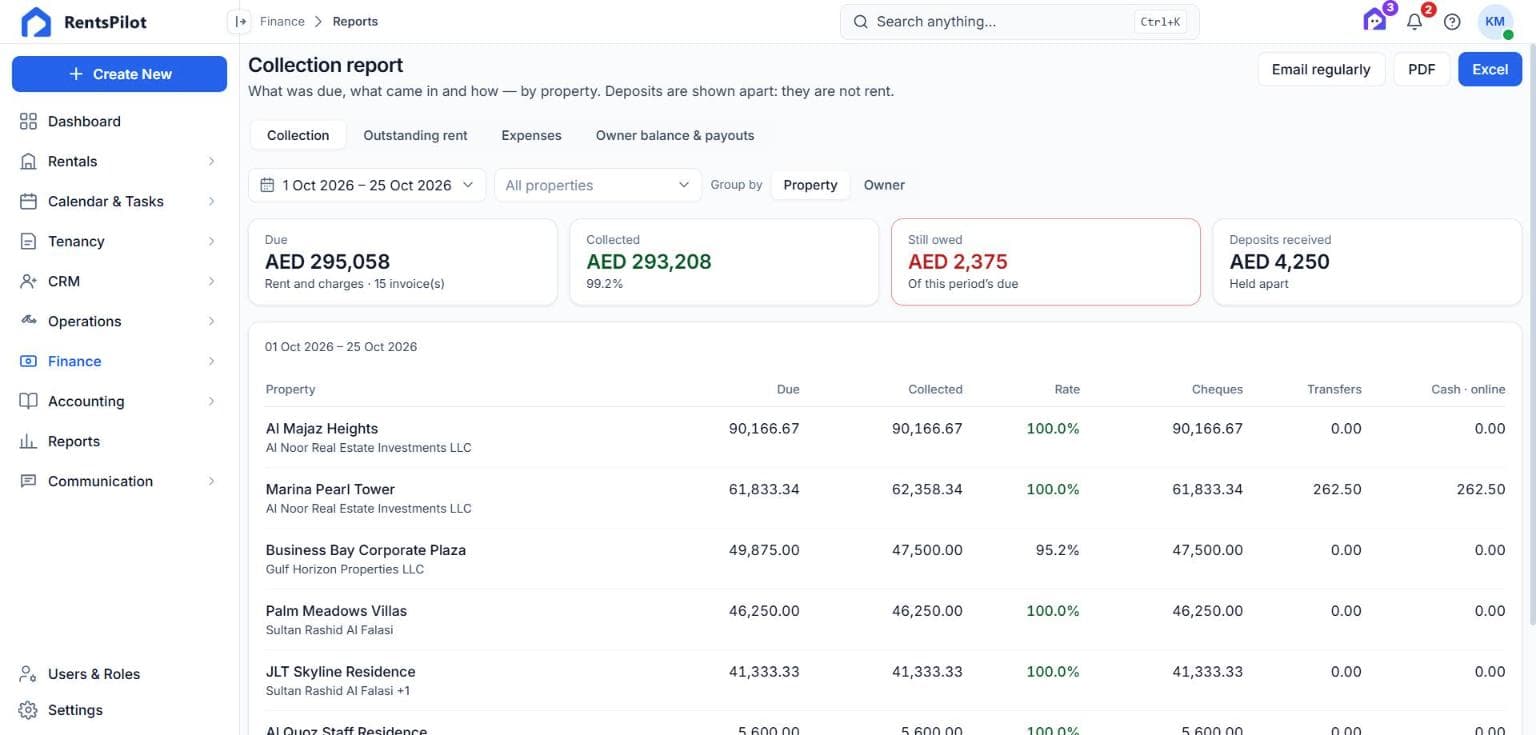Focus the Search anything field
The image size is (1536, 735).
point(1019,21)
